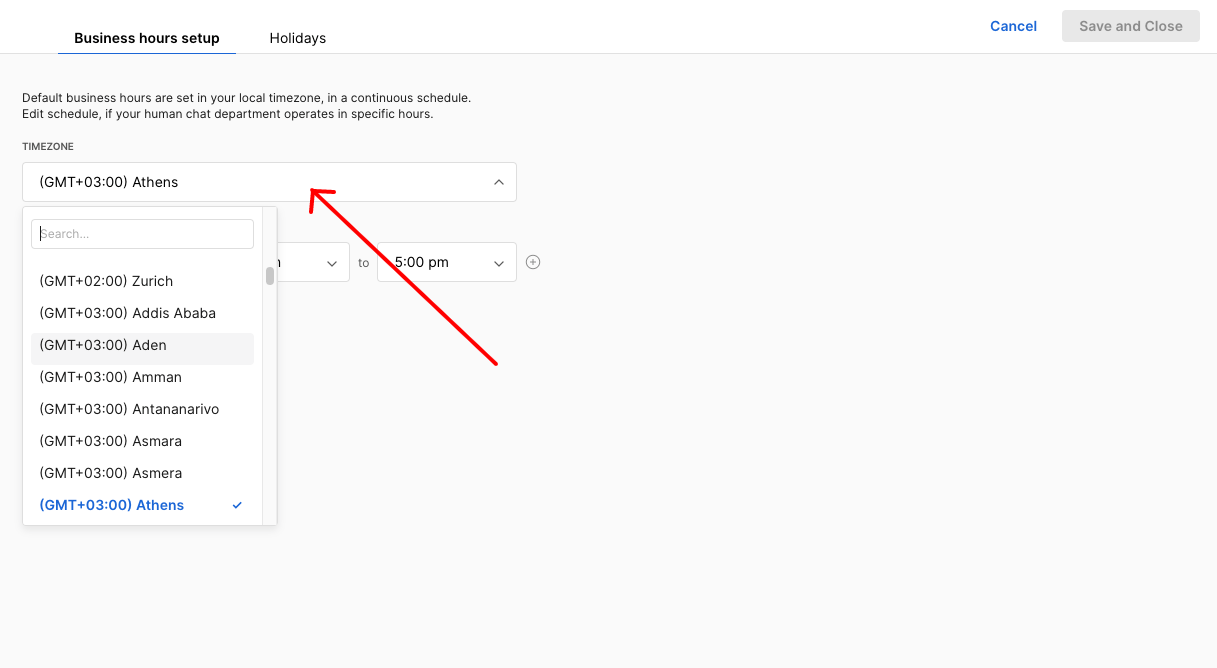Click the plus icon to add hours
1217x668 pixels.
[x=533, y=262]
